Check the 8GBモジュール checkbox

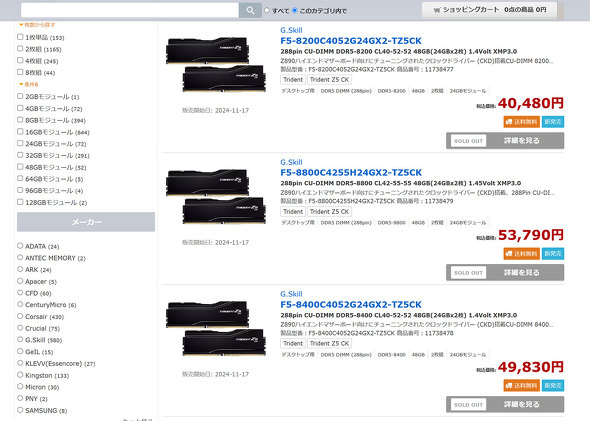coord(20,120)
